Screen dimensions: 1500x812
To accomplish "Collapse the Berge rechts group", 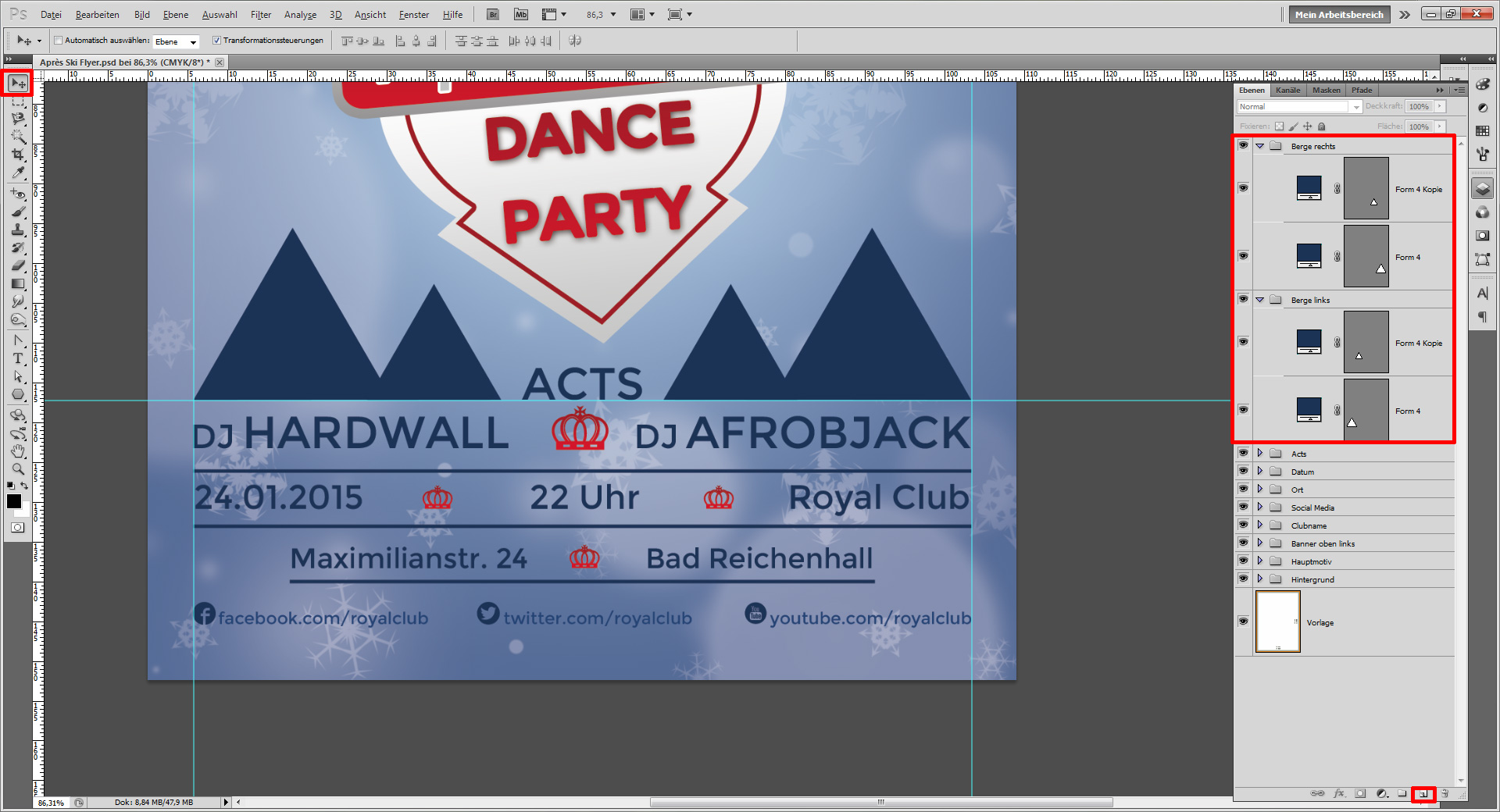I will tap(1259, 145).
